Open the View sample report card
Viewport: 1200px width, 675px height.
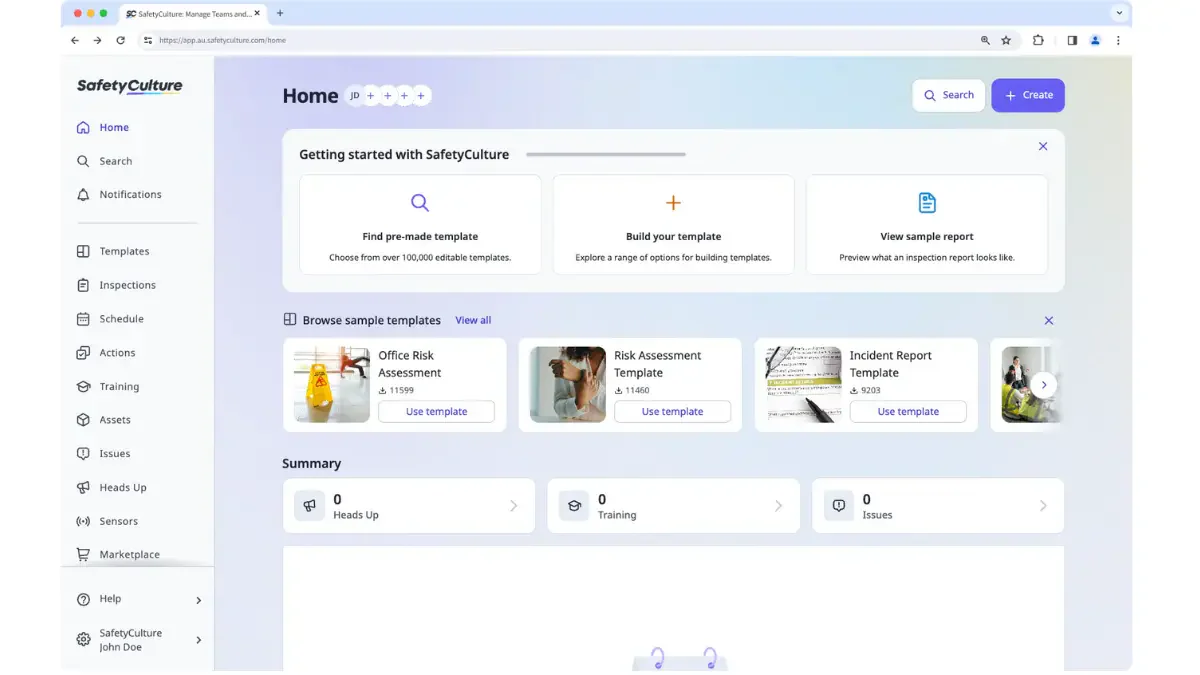pos(927,225)
